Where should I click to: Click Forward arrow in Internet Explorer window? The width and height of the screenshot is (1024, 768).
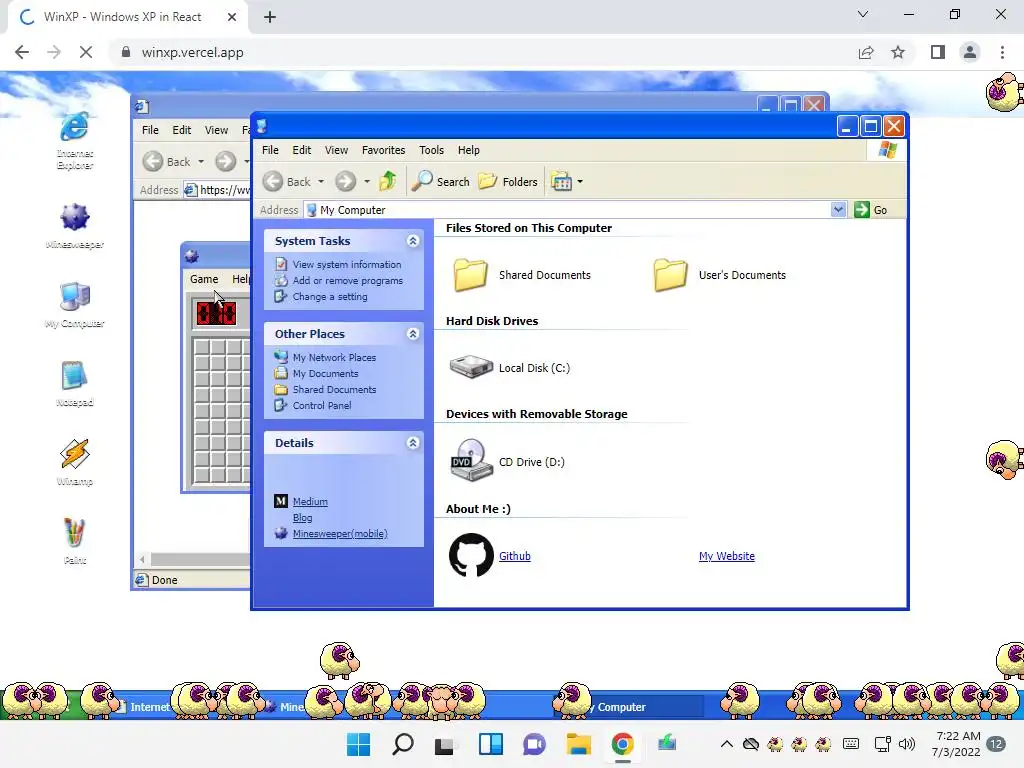[225, 161]
